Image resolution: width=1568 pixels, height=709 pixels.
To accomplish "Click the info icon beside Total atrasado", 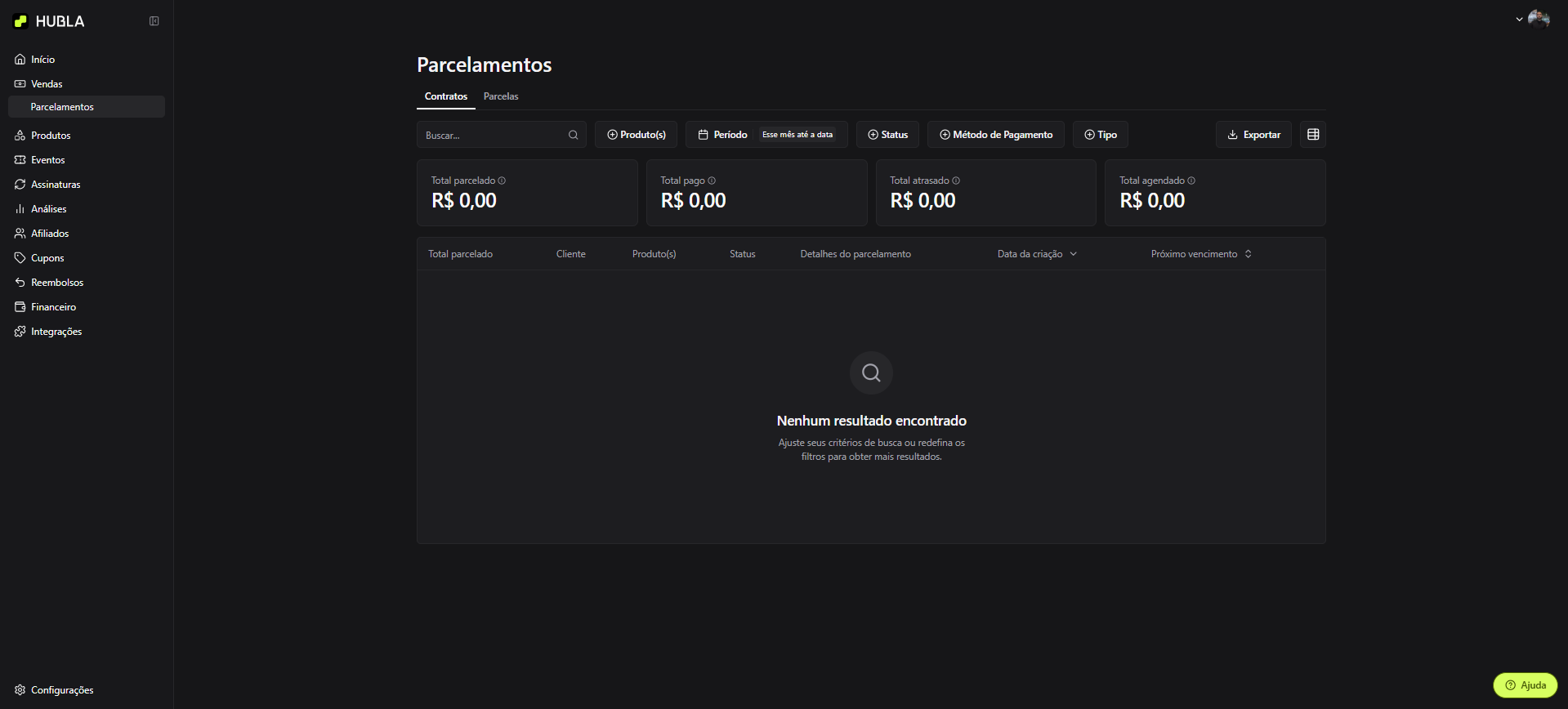I will [x=956, y=181].
